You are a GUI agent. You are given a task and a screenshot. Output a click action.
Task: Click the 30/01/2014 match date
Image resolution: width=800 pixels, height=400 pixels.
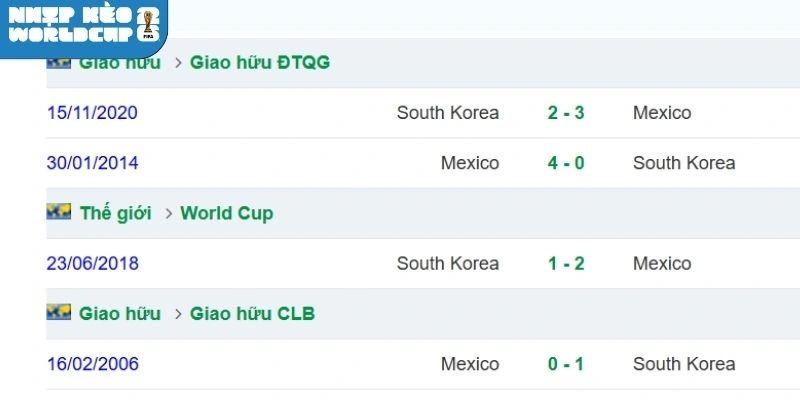92,163
